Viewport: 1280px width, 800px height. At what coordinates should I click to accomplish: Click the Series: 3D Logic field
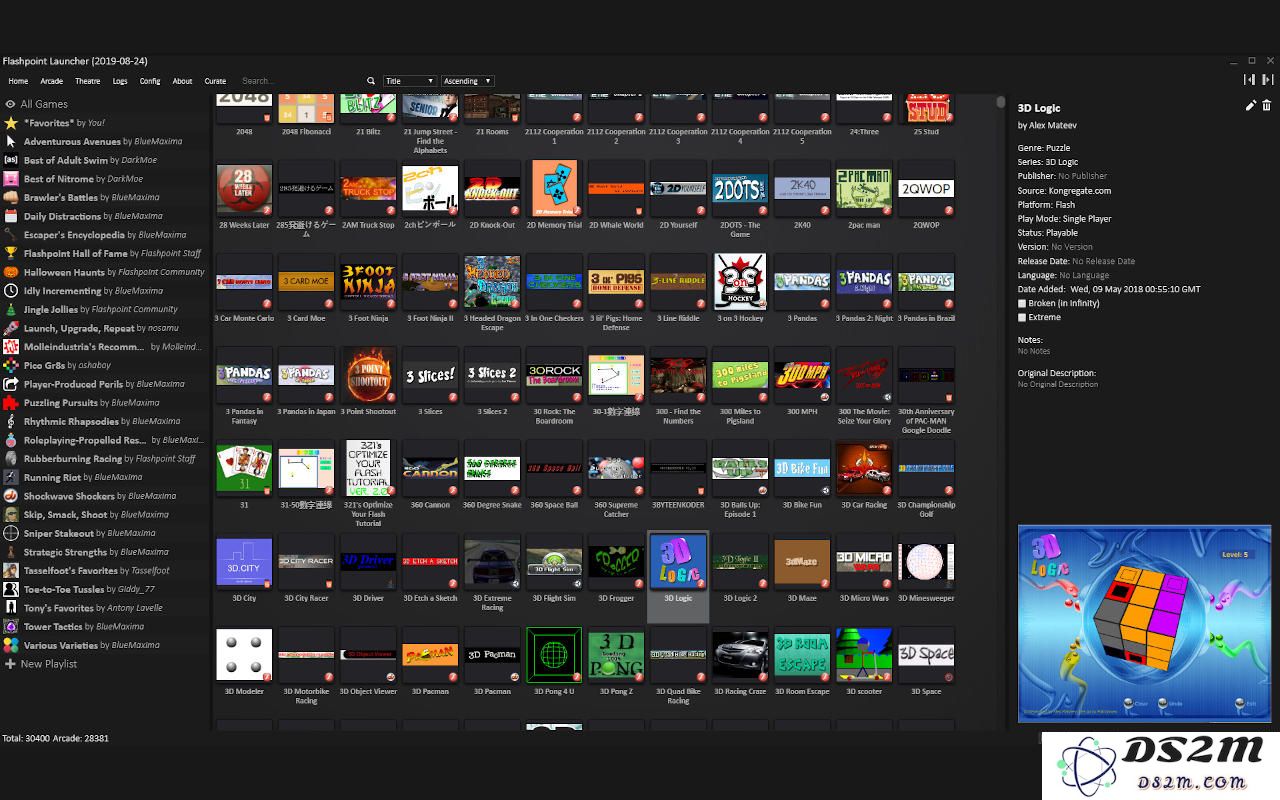(1048, 162)
